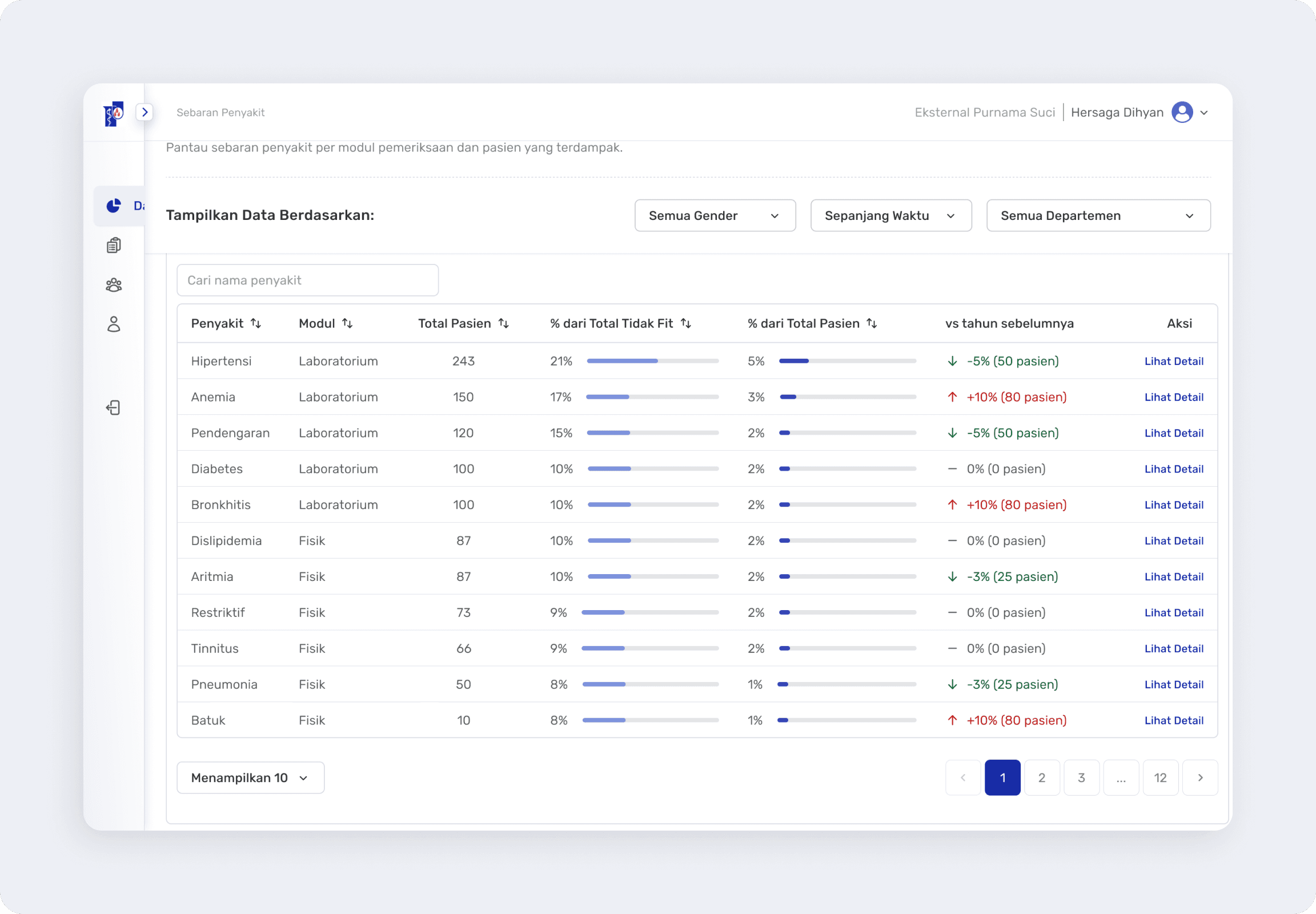Expand sidebar with the chevron arrow button
The height and width of the screenshot is (914, 1316).
(145, 112)
